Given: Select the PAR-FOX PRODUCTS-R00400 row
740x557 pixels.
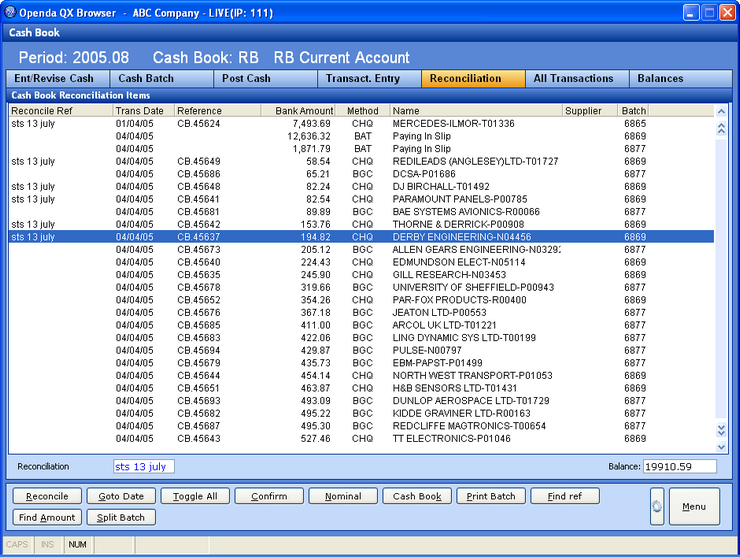Looking at the screenshot, I should (362, 300).
